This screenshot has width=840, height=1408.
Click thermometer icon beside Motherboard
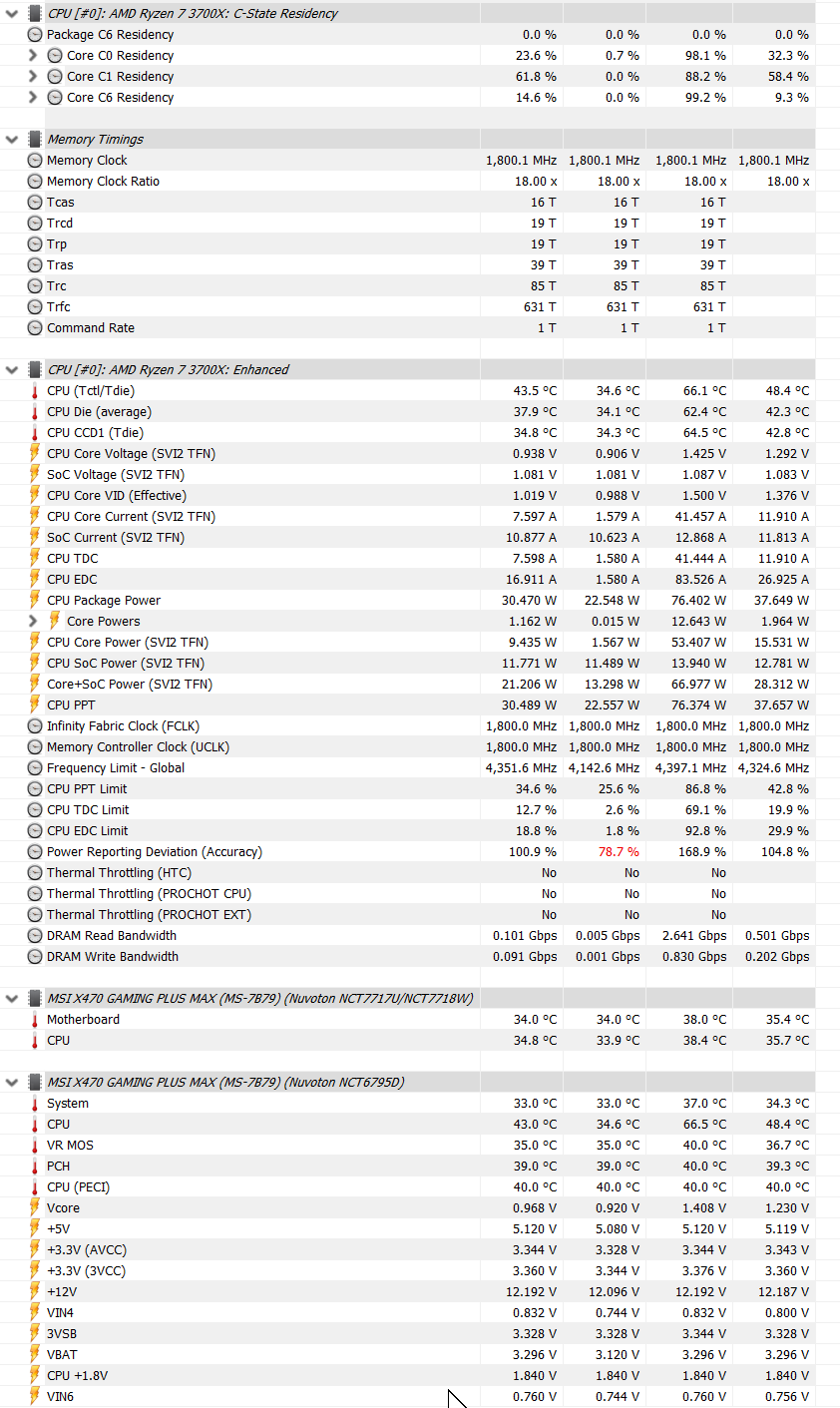tap(35, 1020)
